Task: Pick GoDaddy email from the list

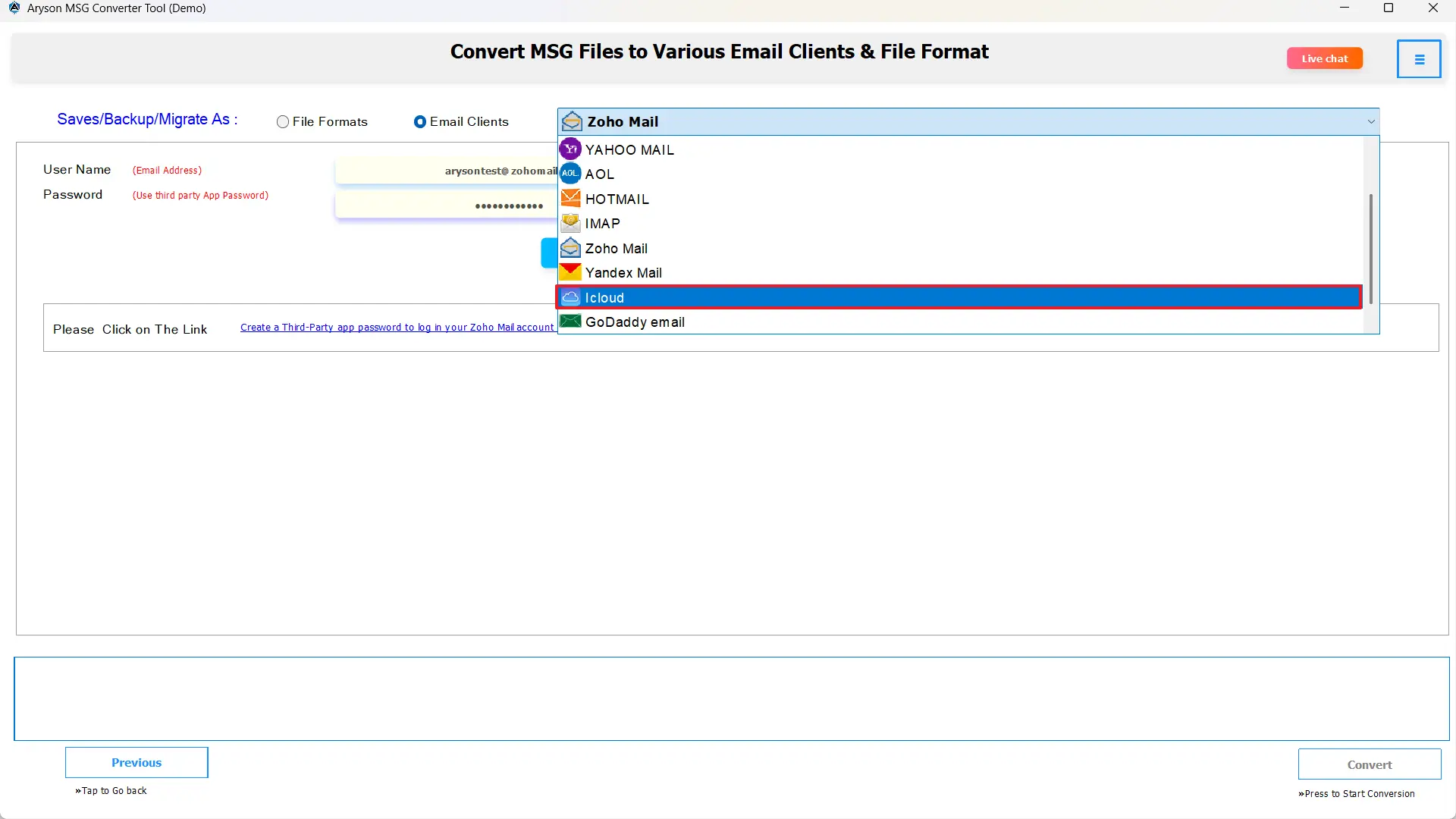Action: (961, 322)
